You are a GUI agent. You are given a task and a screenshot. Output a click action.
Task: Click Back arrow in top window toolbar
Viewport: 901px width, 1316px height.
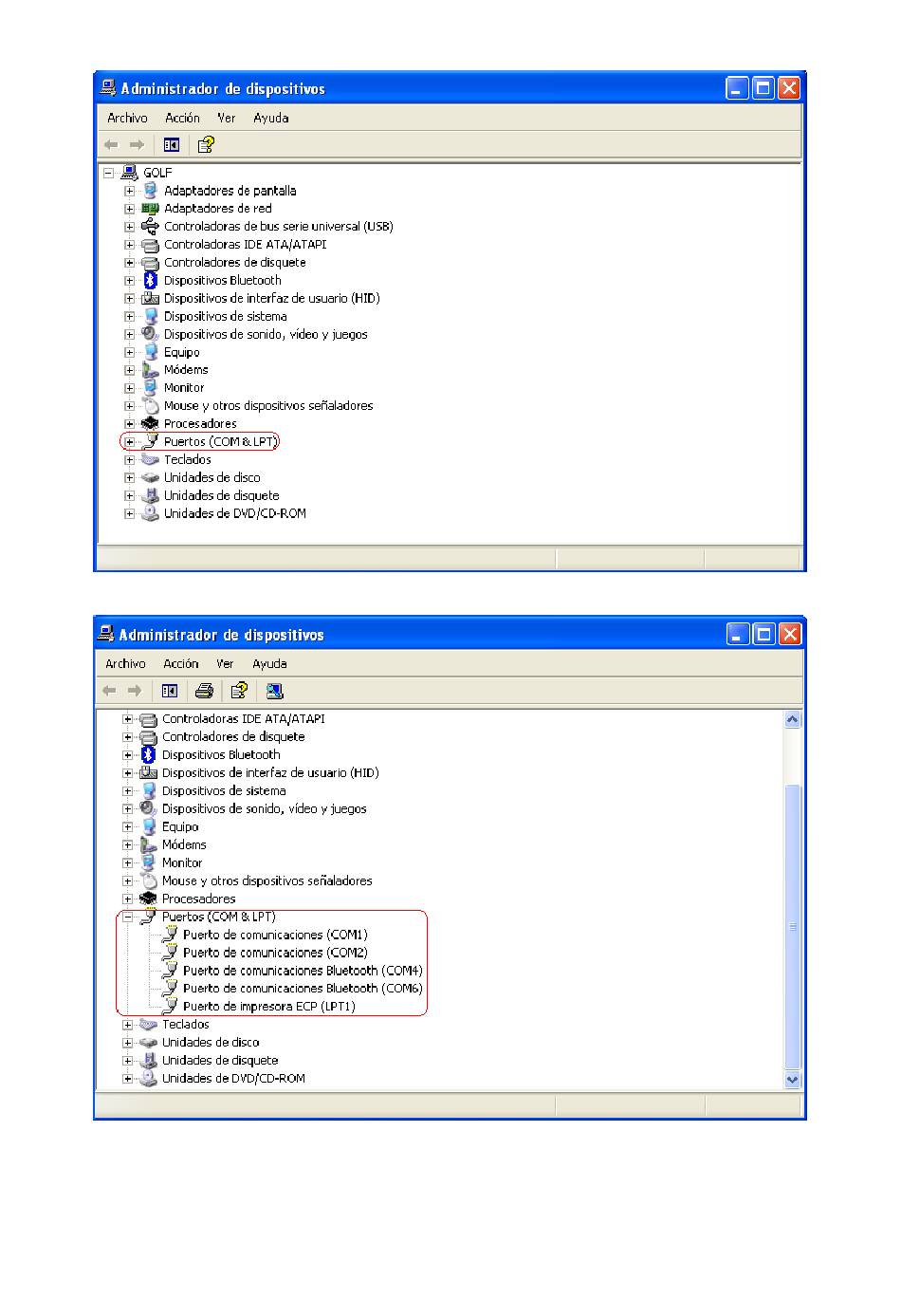(111, 145)
